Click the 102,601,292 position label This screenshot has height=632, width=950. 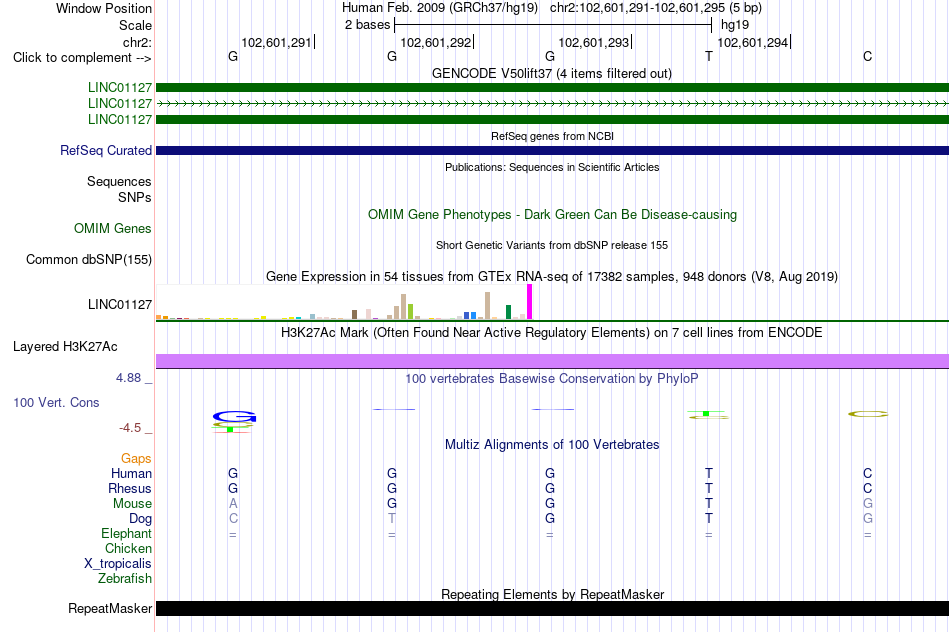click(x=436, y=42)
